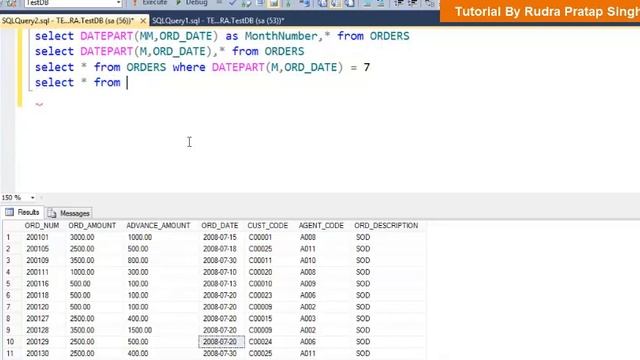The image size is (640, 360).
Task: Click the 1500.00 advance amount cell
Action: [x=140, y=330]
